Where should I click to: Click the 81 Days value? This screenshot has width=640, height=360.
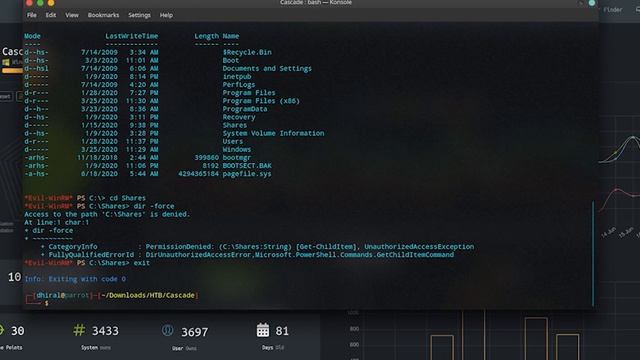click(x=282, y=331)
